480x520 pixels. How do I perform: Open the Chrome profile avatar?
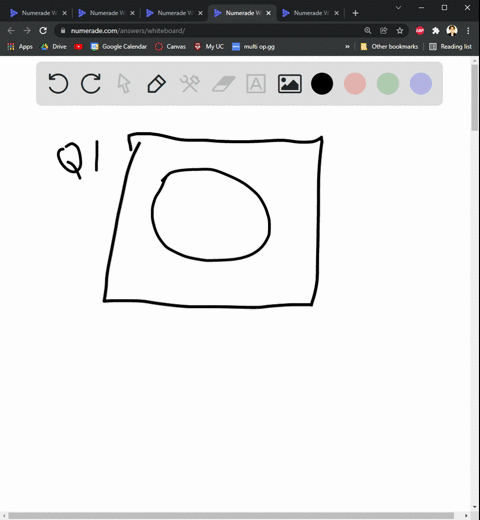point(452,31)
